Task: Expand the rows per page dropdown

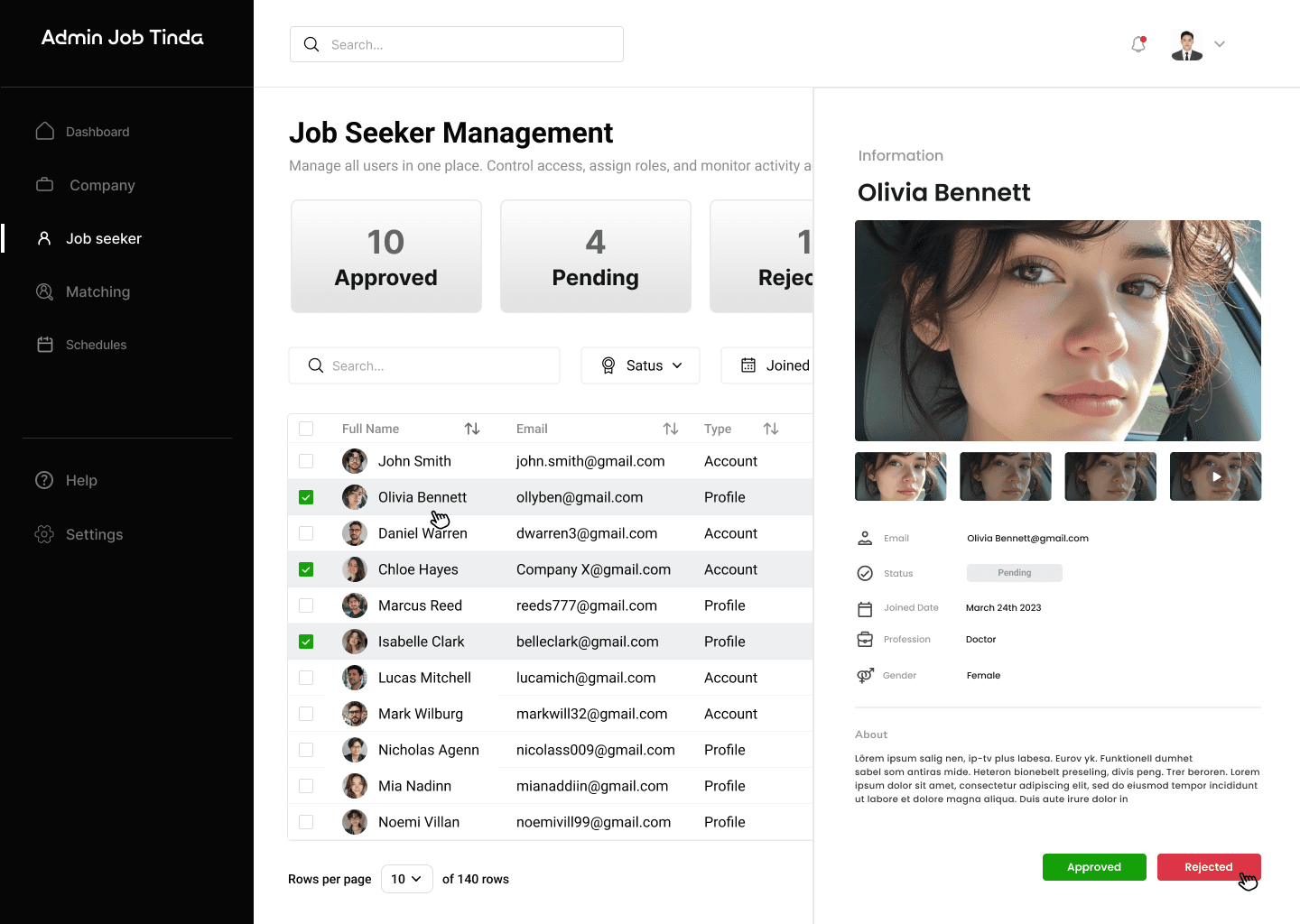Action: pos(407,879)
